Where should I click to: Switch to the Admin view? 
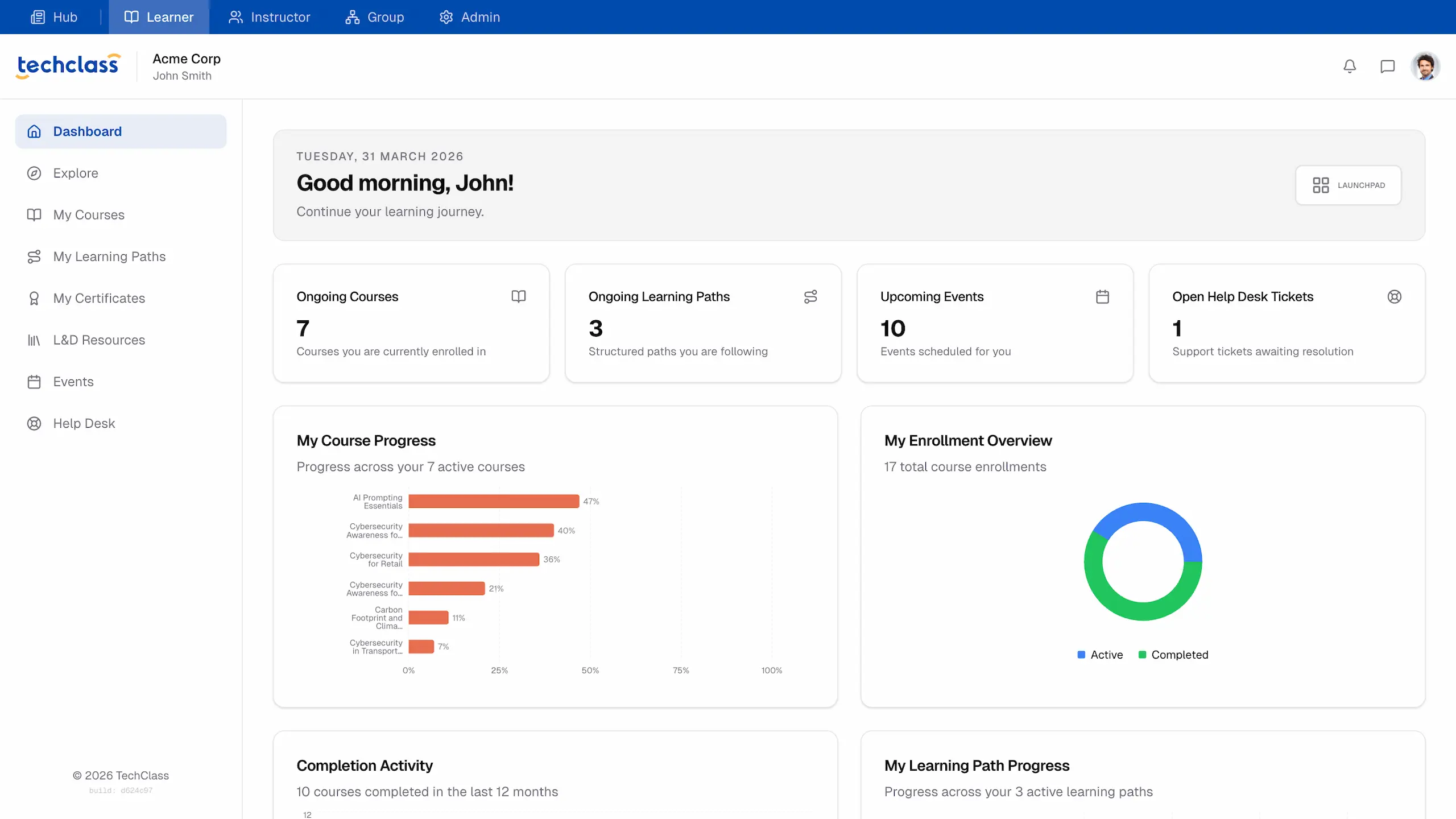(470, 17)
